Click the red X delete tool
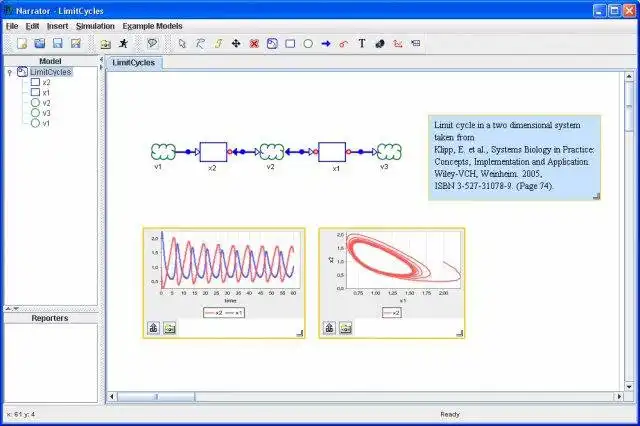This screenshot has width=640, height=426. point(254,43)
